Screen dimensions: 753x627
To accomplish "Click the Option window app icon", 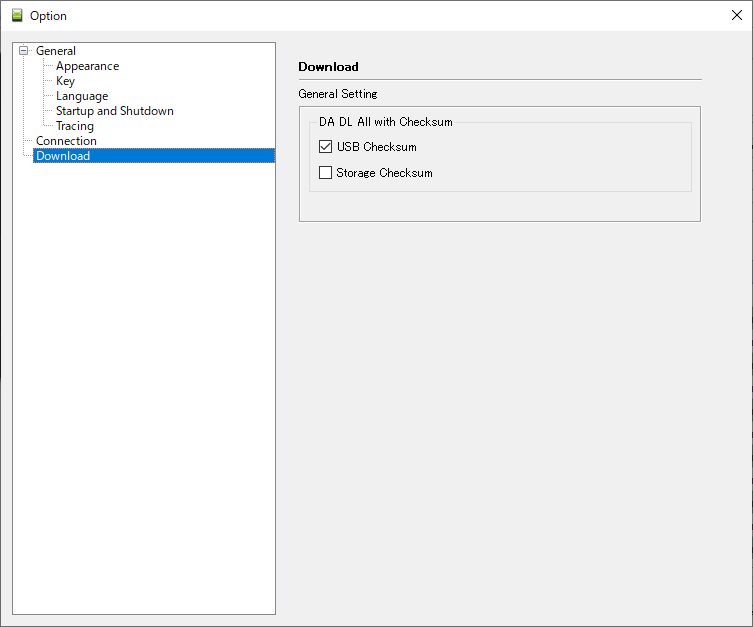I will (x=17, y=15).
